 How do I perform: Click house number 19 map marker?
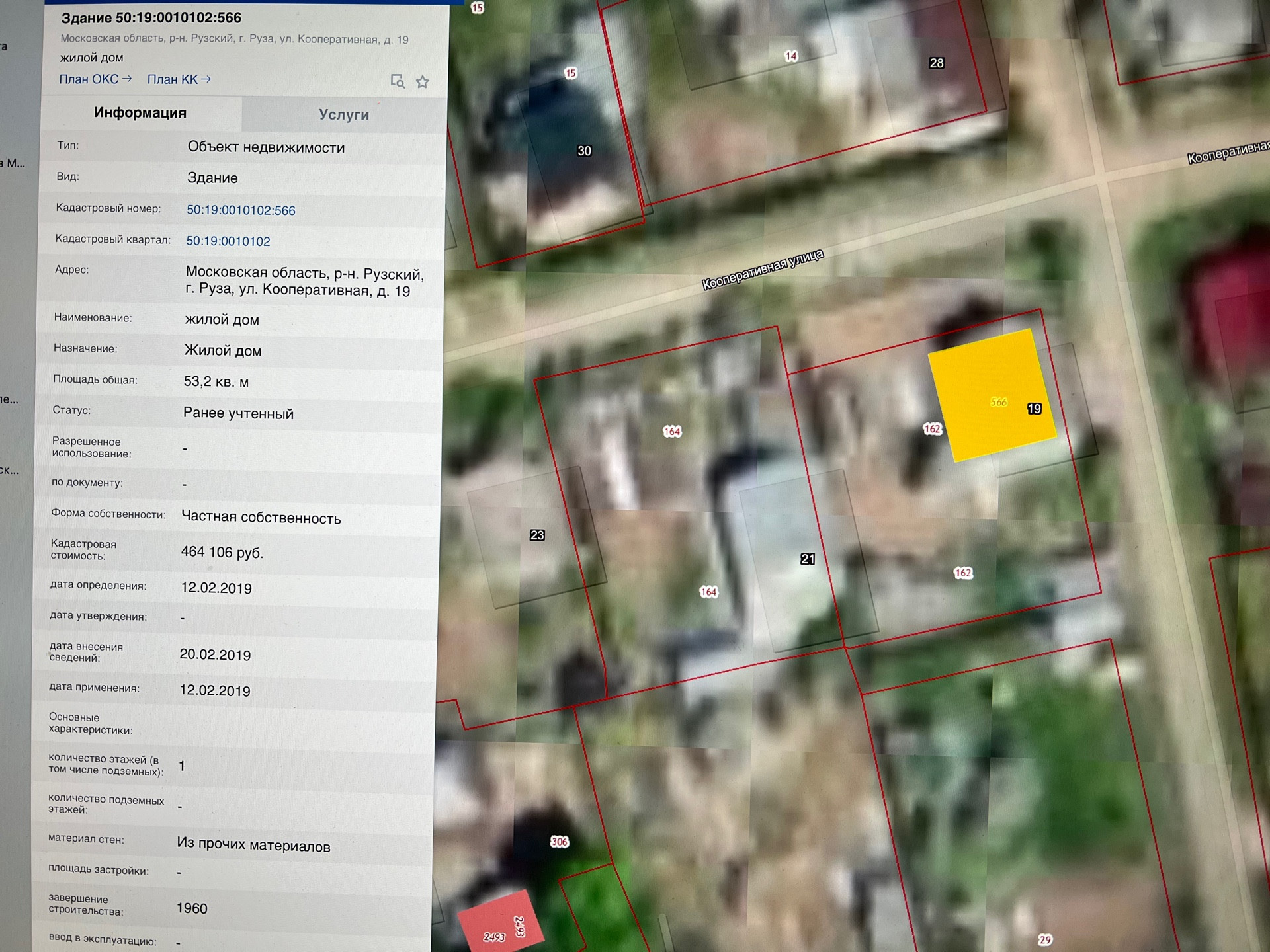pyautogui.click(x=1035, y=409)
